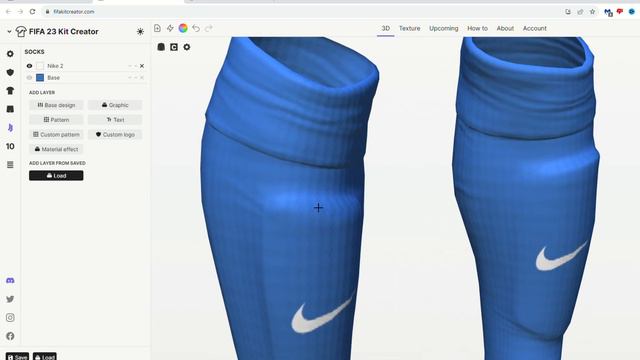The height and width of the screenshot is (360, 640).
Task: Open the About tab
Action: [505, 28]
